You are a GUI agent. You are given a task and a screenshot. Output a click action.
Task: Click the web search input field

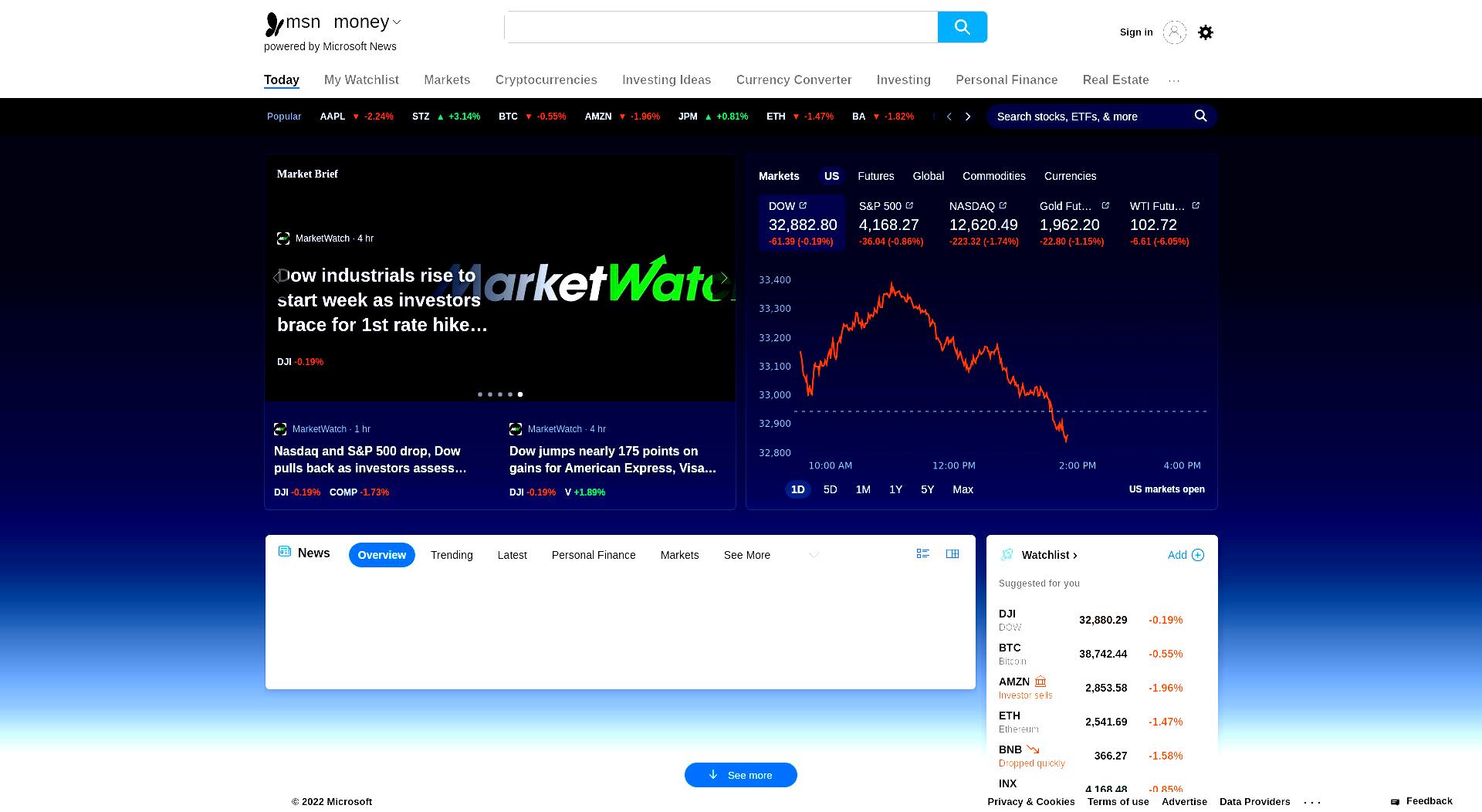721,27
